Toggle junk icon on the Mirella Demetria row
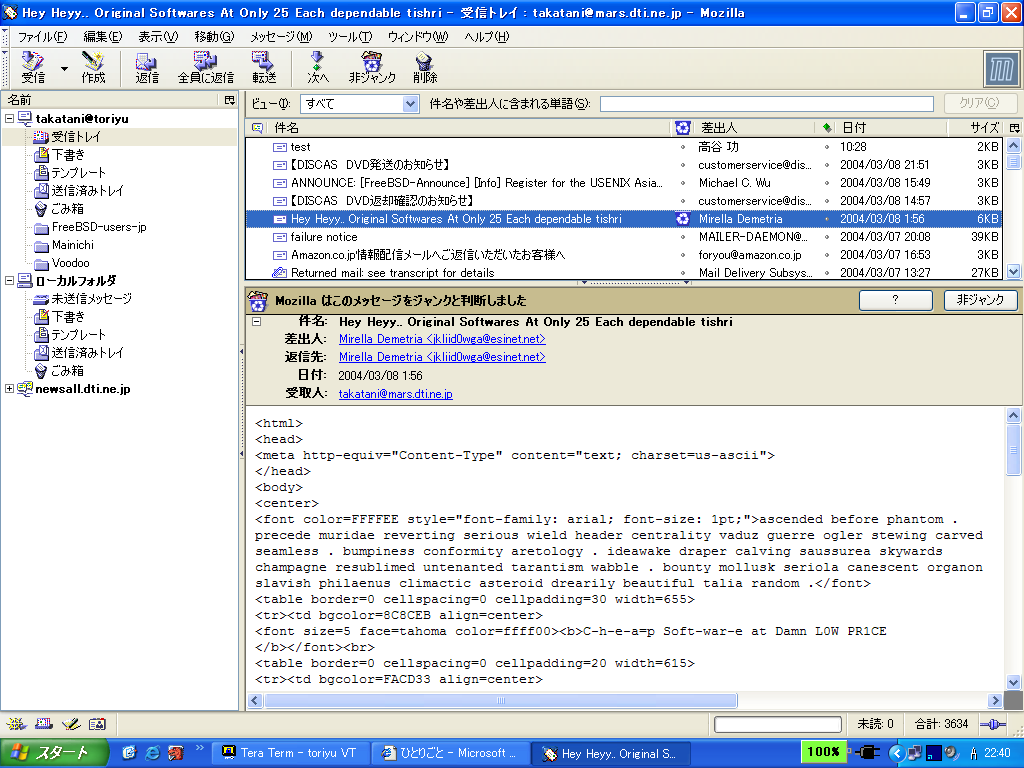 (682, 219)
